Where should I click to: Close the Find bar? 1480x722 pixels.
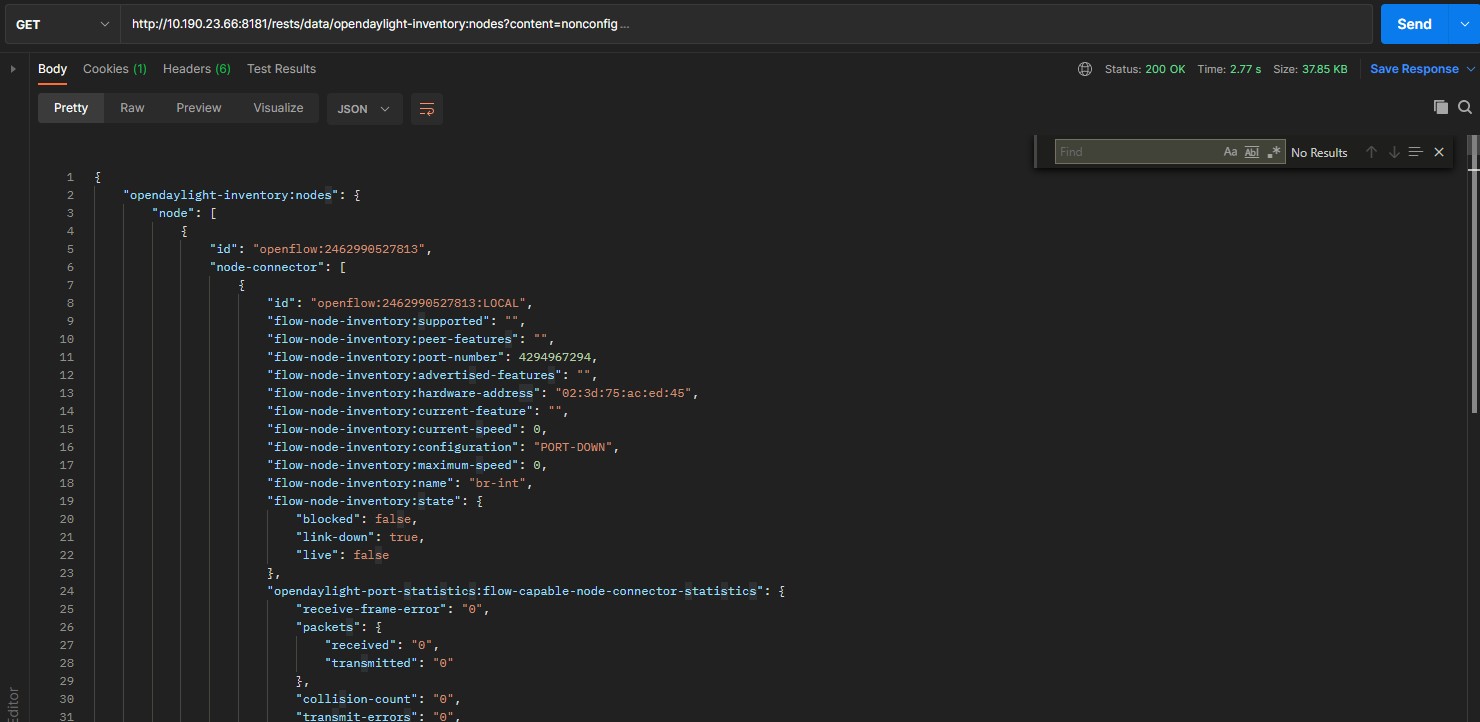[x=1439, y=152]
